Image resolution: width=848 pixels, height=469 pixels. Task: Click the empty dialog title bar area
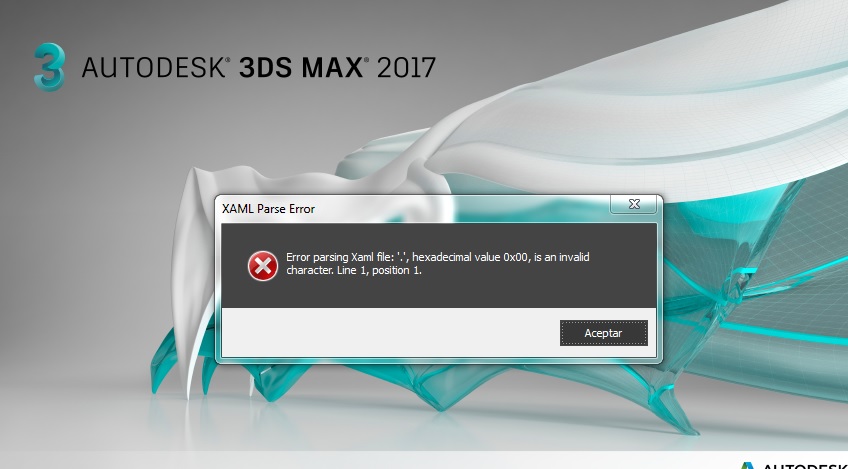coord(460,209)
